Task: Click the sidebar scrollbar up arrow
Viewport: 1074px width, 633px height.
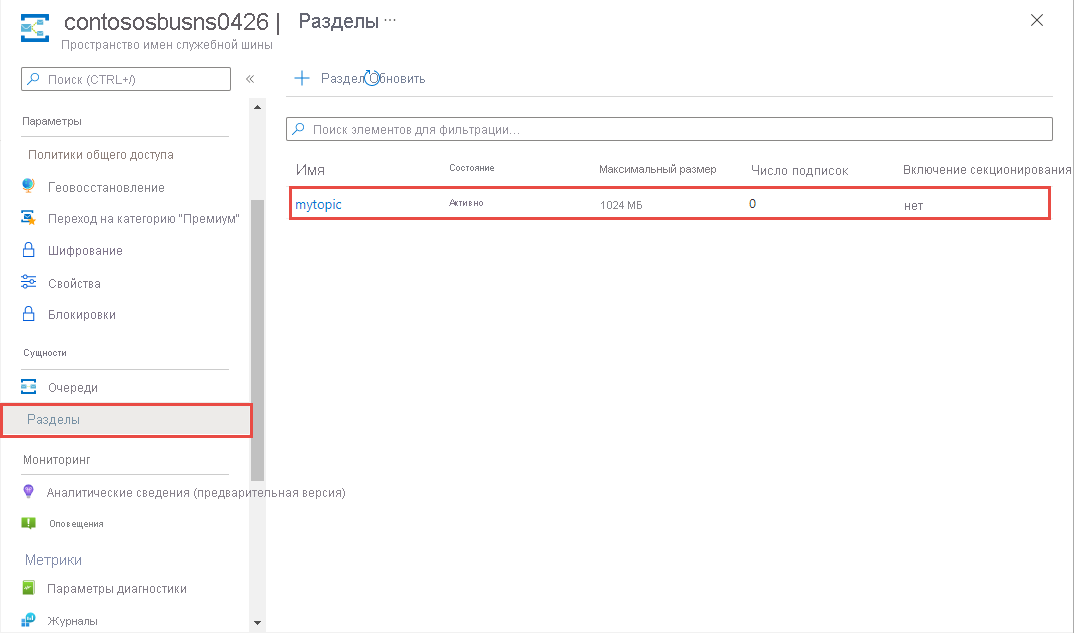Action: coord(258,107)
